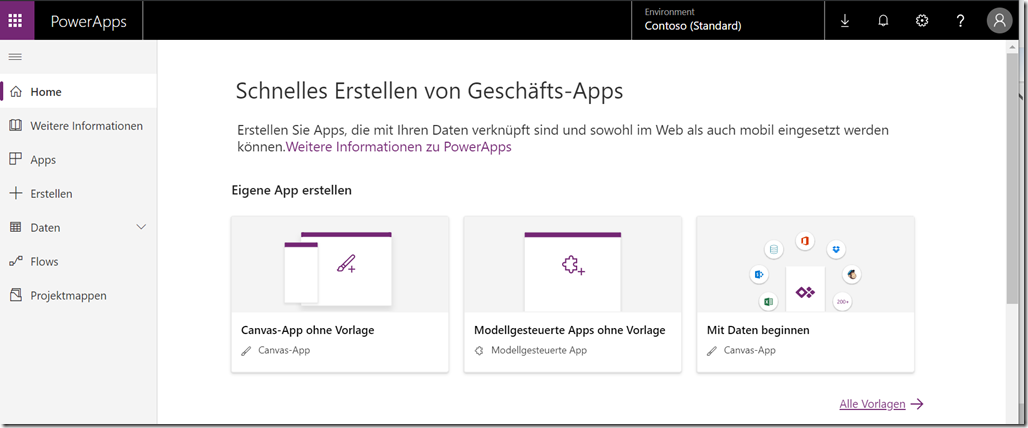Screen dimensions: 1028x428
Task: Select Erstellen in the sidebar
Action: tap(79, 194)
